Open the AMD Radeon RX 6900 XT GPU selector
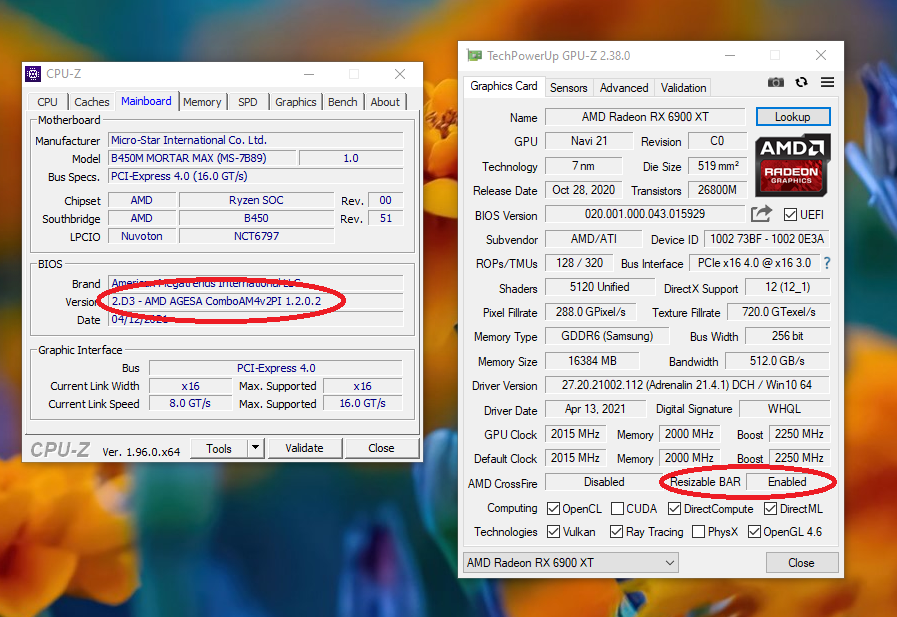Screen dimensions: 897x617 (570, 563)
